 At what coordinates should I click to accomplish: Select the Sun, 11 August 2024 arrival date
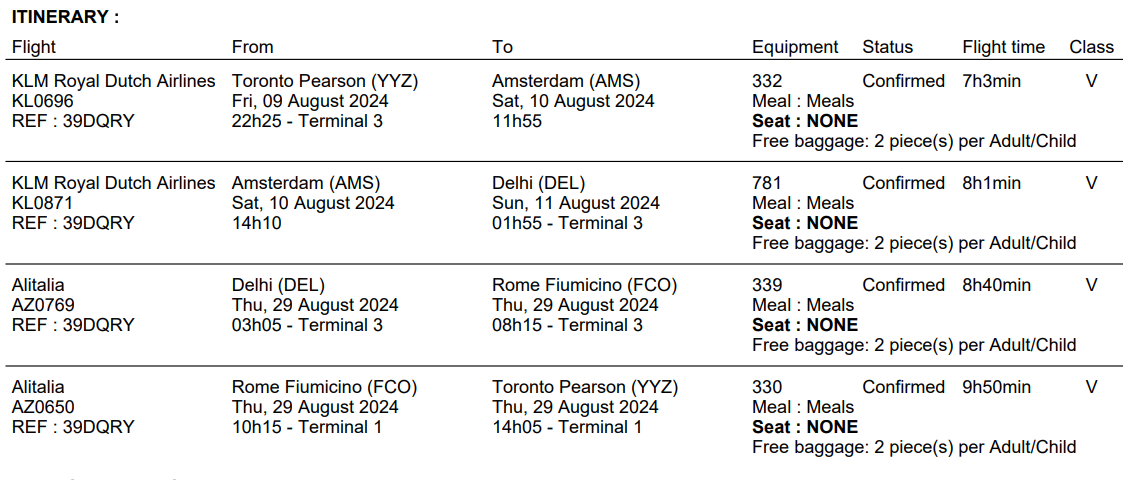575,203
